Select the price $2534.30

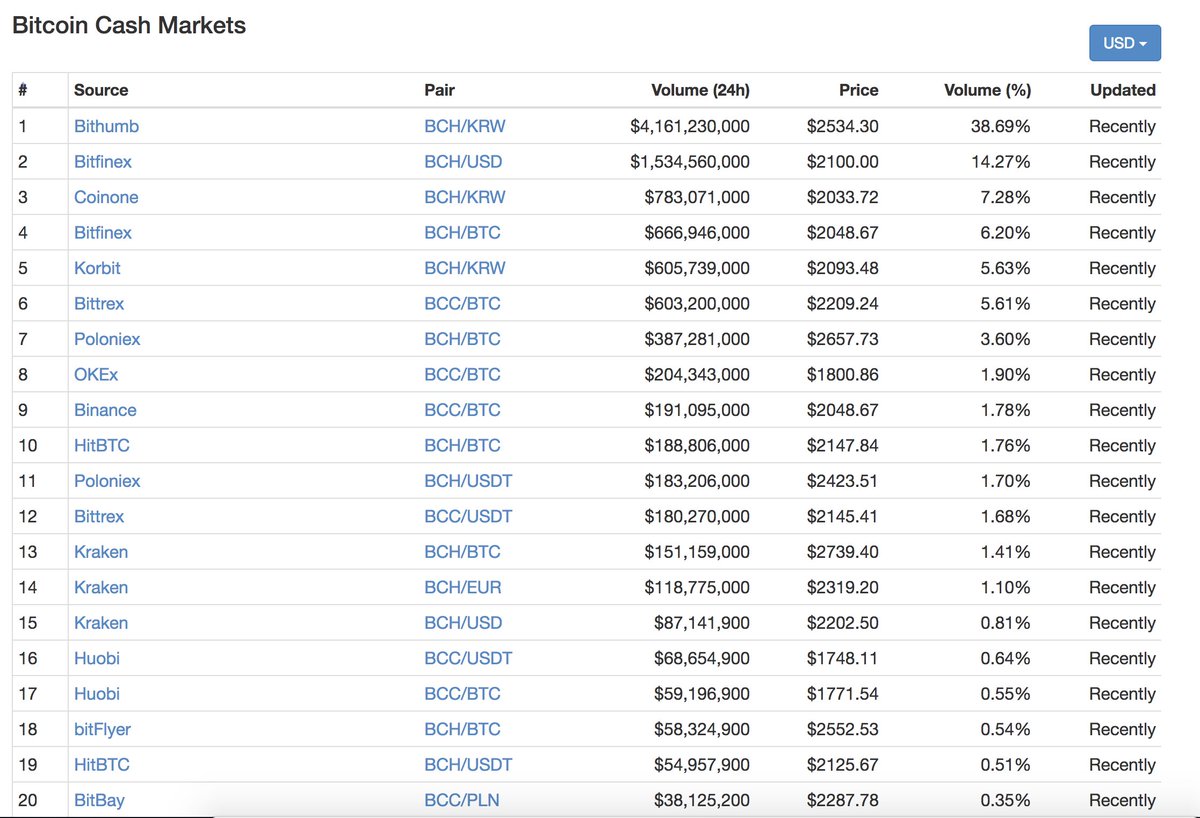tap(843, 126)
